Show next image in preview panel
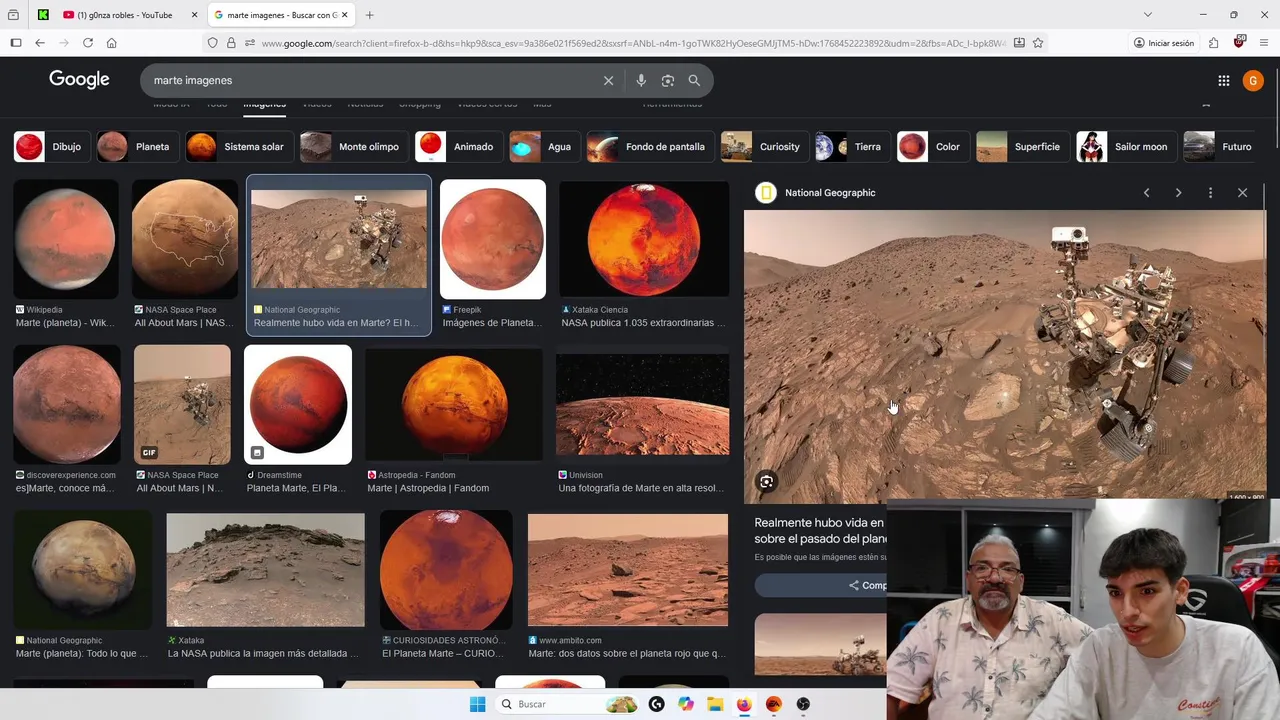This screenshot has height=720, width=1280. coord(1178,193)
